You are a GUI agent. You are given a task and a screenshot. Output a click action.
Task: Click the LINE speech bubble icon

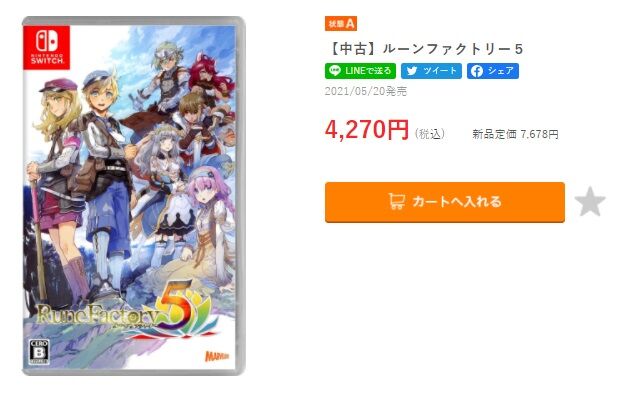point(335,71)
